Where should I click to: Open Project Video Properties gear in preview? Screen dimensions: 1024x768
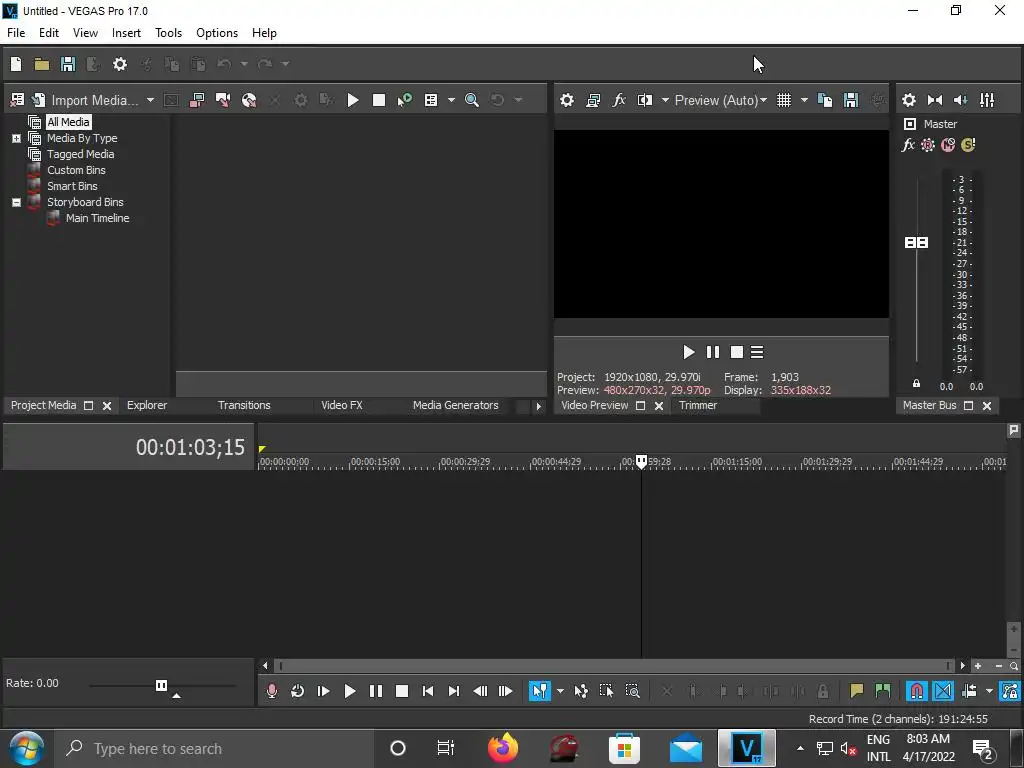[567, 100]
